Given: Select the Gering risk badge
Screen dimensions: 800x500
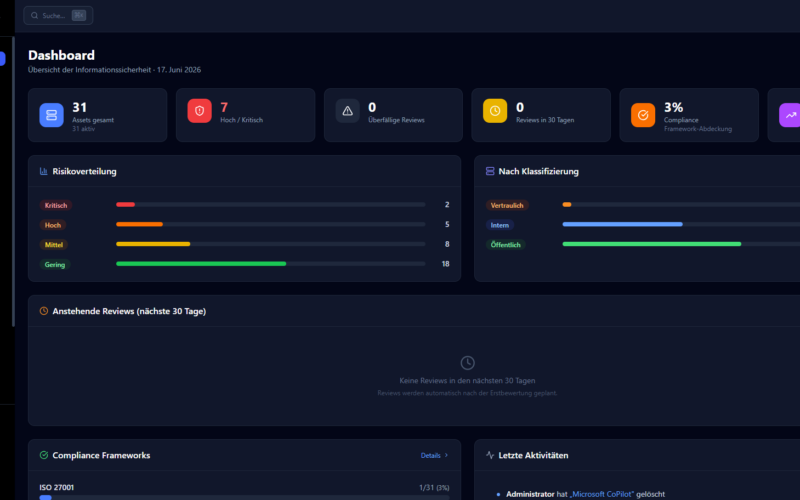Looking at the screenshot, I should click(x=55, y=265).
